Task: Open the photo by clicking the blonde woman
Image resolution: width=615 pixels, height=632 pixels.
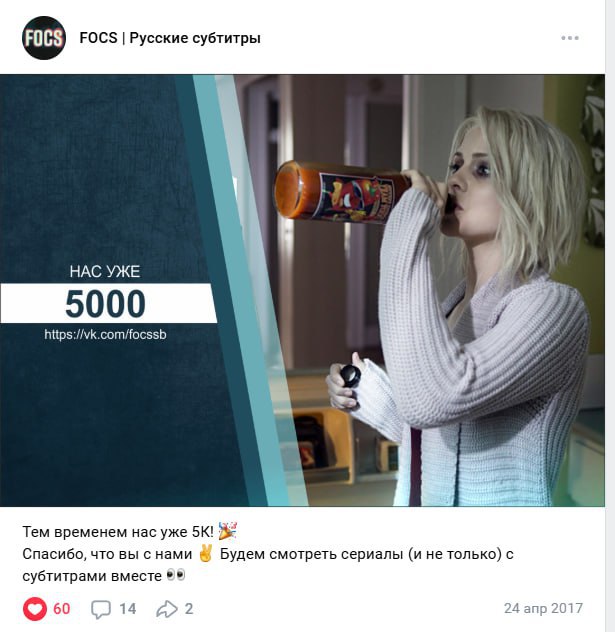Action: click(480, 306)
